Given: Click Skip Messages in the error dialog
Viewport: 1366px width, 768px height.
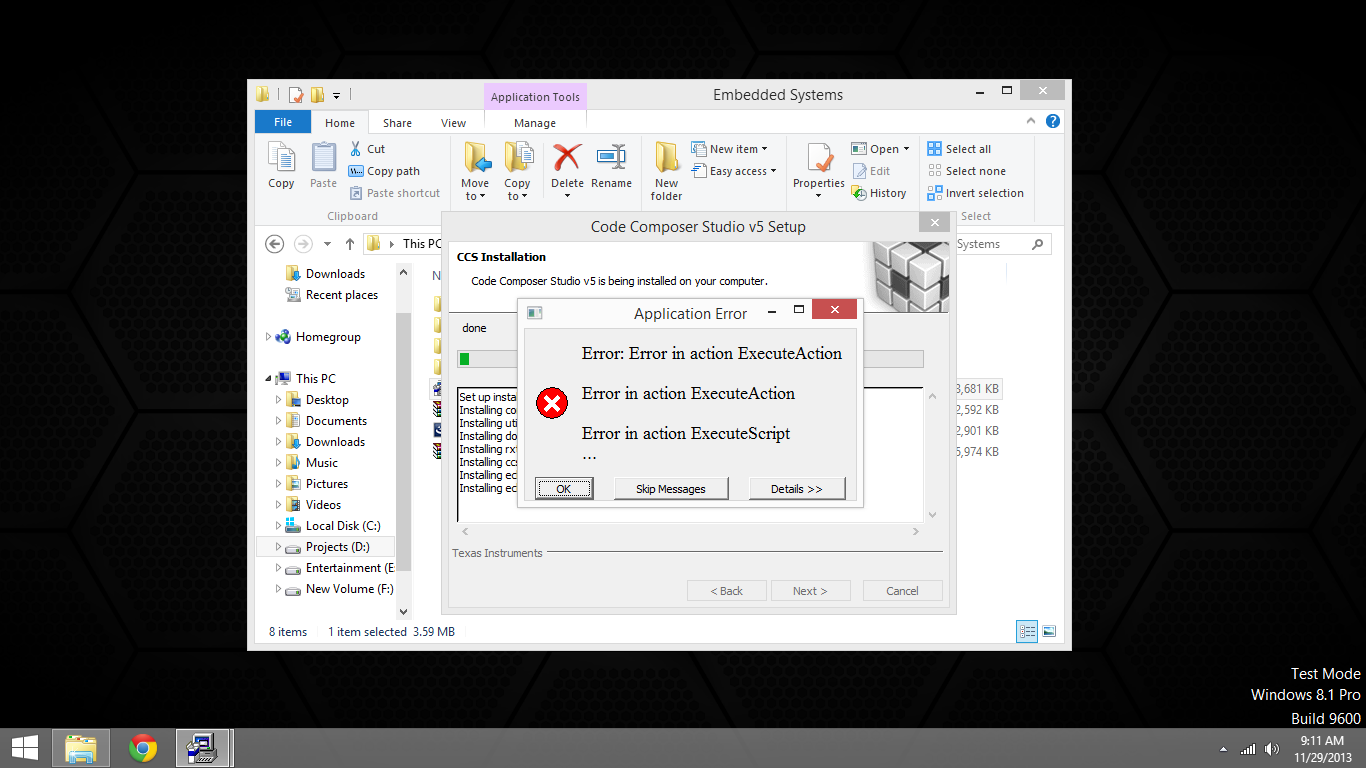Looking at the screenshot, I should pos(671,489).
